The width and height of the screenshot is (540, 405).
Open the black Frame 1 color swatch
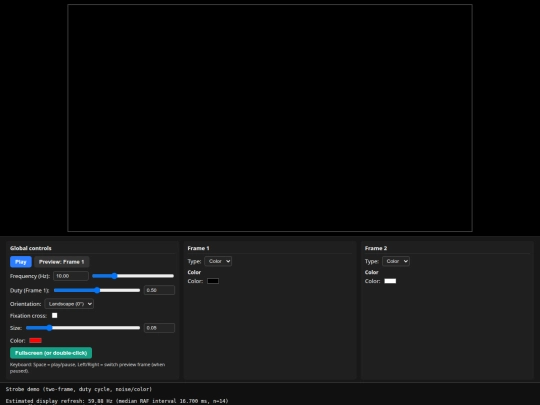point(213,281)
